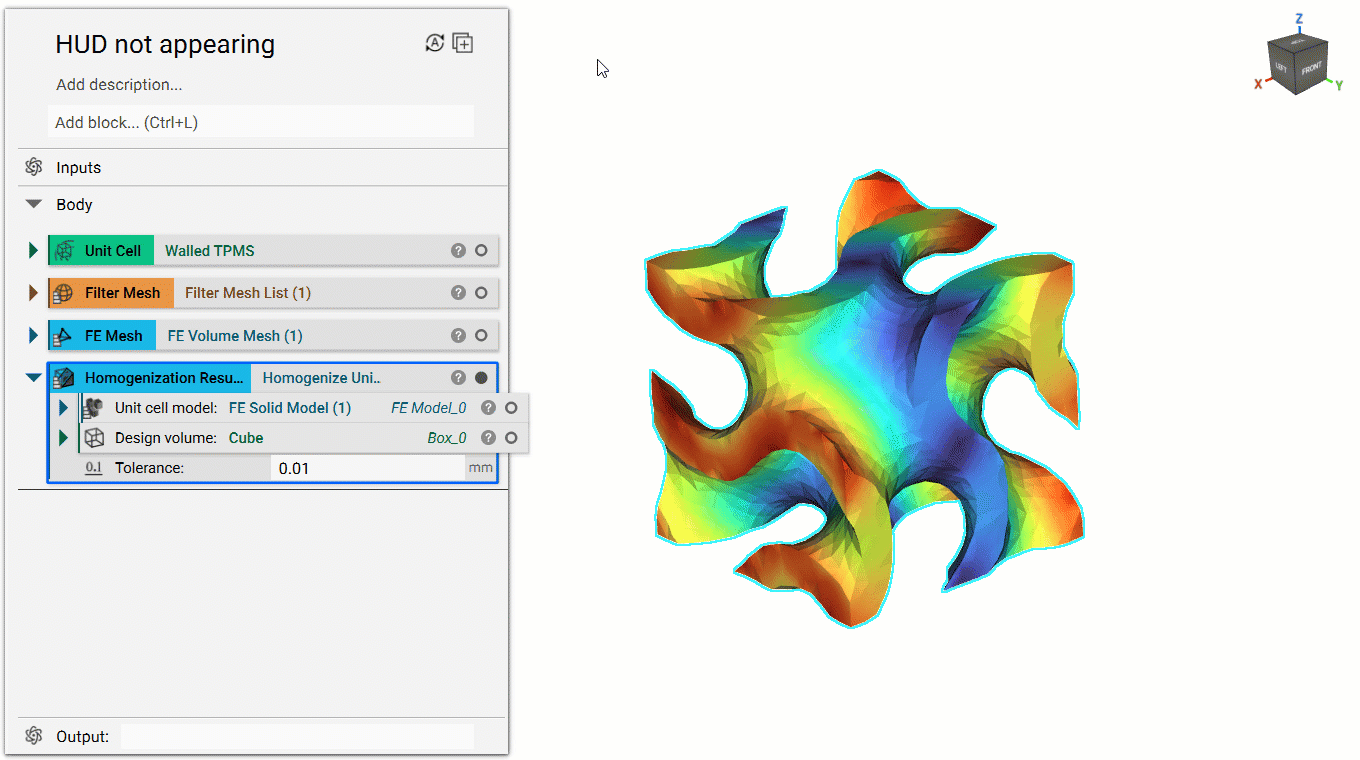This screenshot has height=760, width=1360.
Task: Click the Add description field
Action: click(x=119, y=85)
